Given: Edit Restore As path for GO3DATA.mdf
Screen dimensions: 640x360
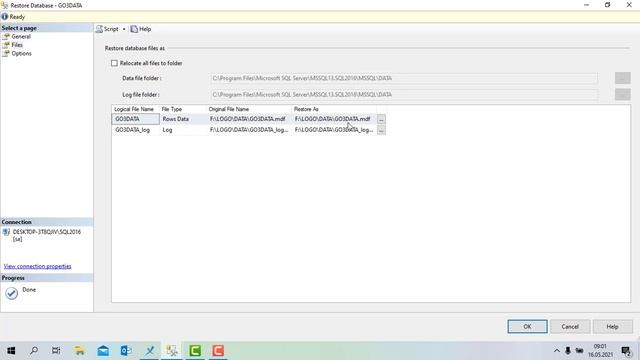Looking at the screenshot, I should click(334, 119).
